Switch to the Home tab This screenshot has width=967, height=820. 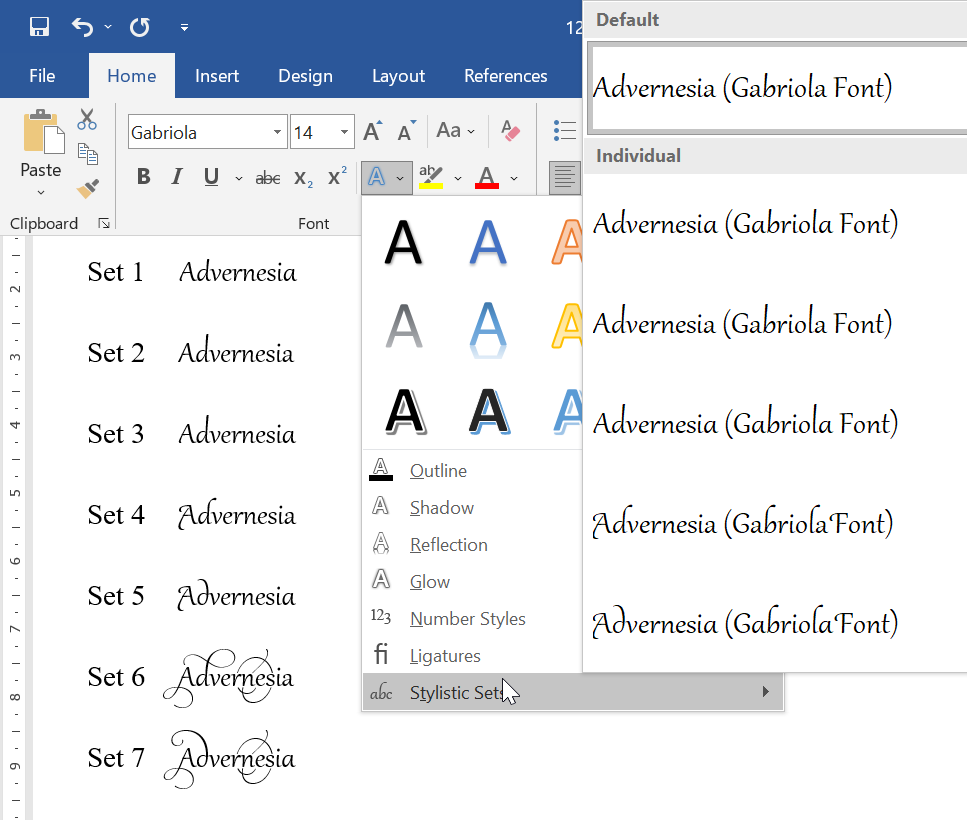(x=131, y=76)
